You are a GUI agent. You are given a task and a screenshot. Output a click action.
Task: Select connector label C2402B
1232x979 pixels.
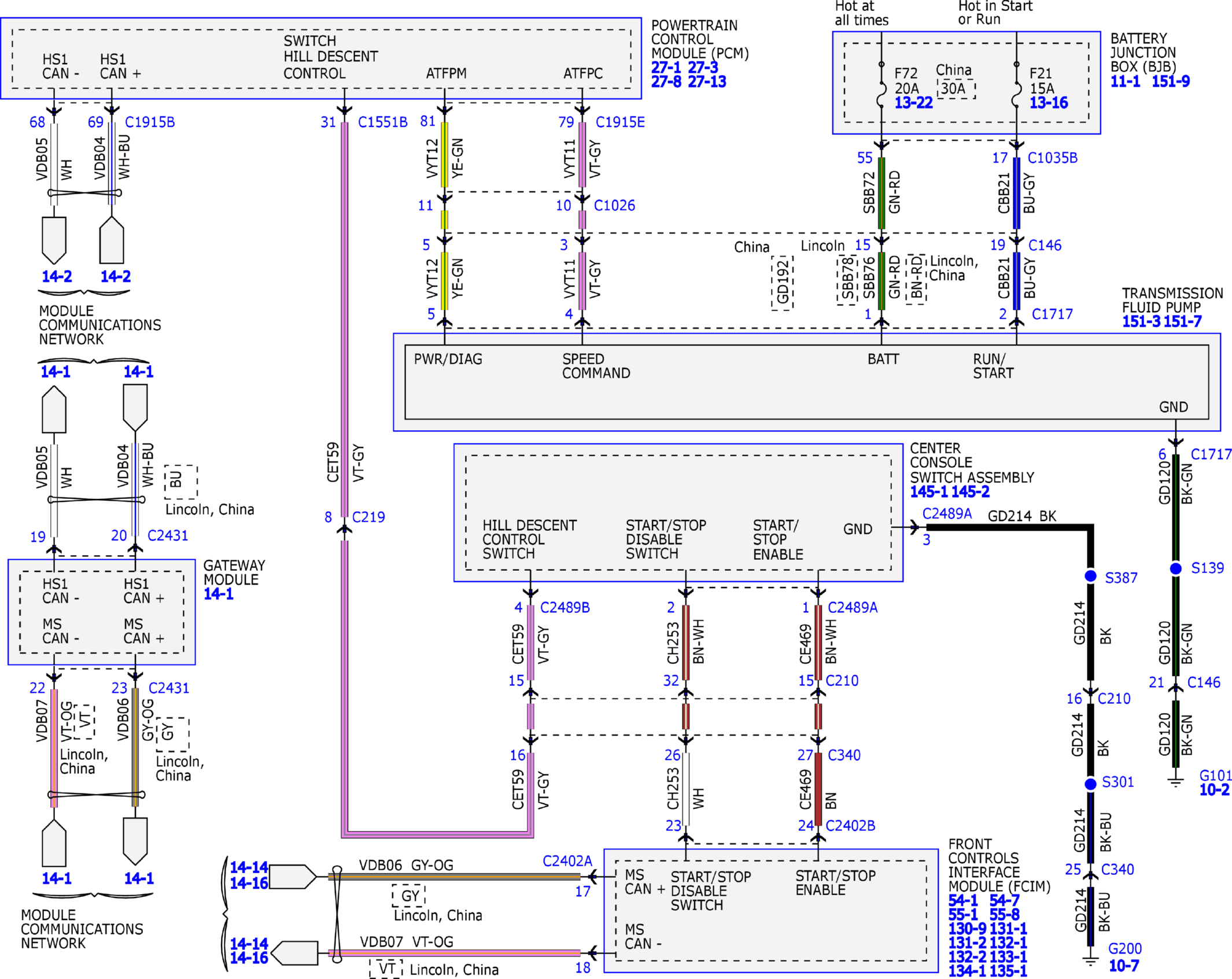point(850,826)
